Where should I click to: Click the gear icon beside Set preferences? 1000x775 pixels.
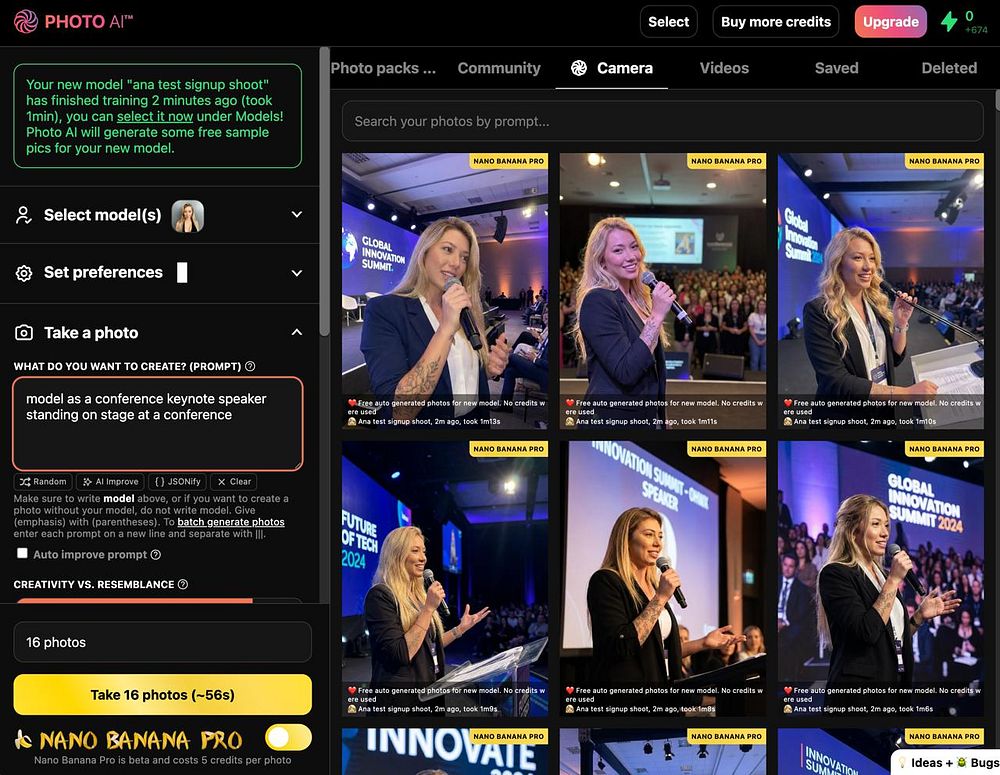pos(24,273)
